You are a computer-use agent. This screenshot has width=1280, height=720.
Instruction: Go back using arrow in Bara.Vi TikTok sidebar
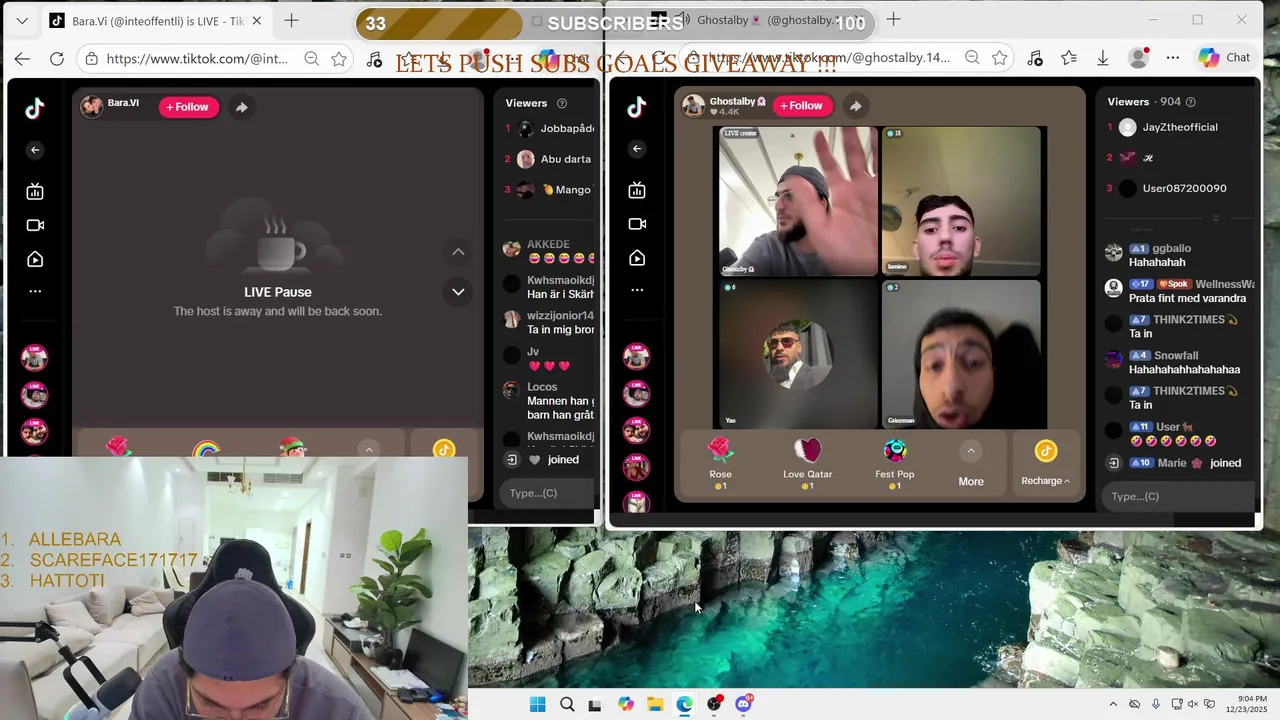[35, 150]
